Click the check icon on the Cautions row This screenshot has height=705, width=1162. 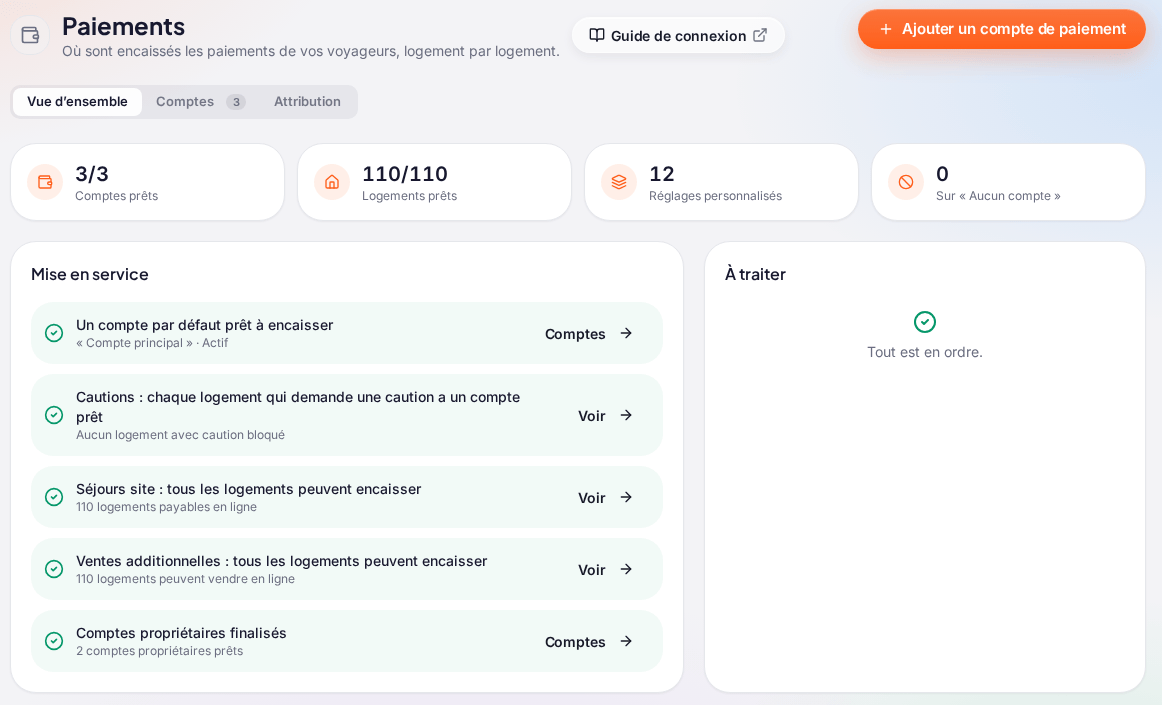pos(54,415)
